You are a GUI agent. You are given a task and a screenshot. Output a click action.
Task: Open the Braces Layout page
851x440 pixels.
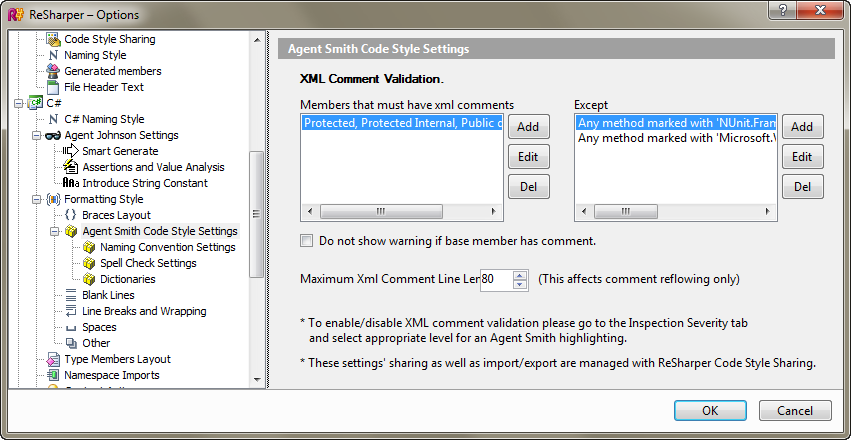pos(116,215)
